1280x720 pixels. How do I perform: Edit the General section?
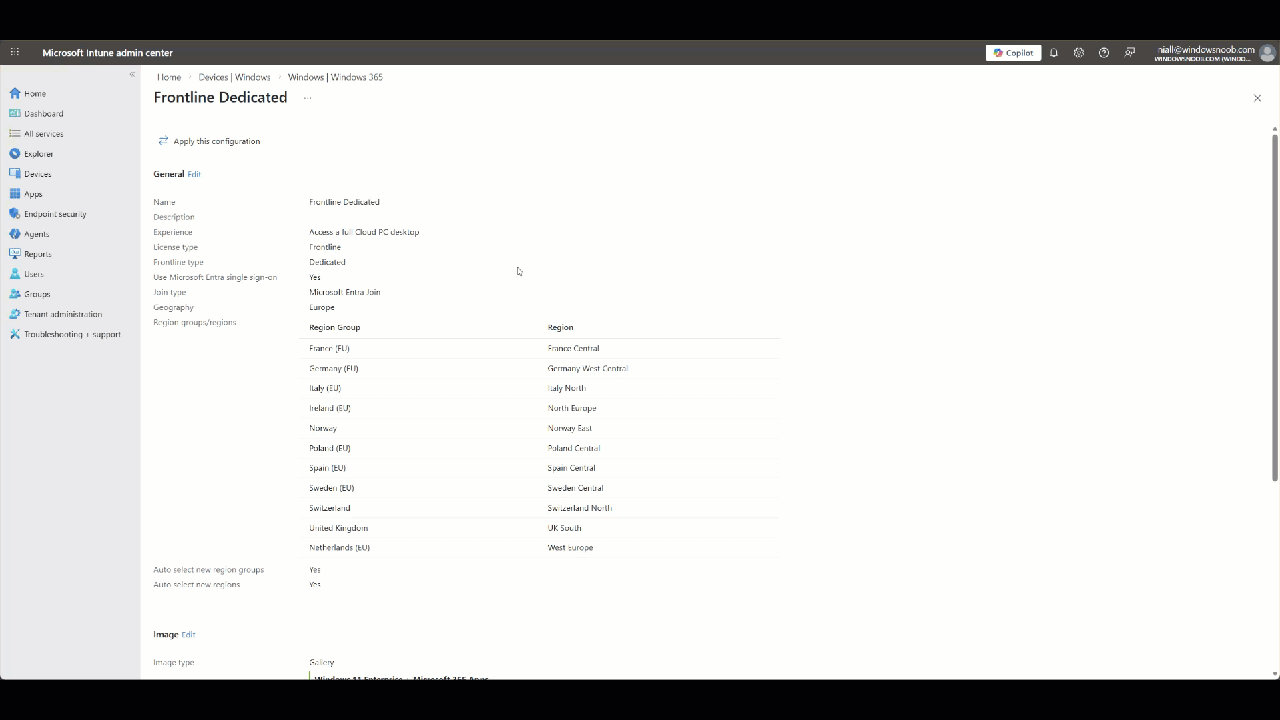coord(194,174)
